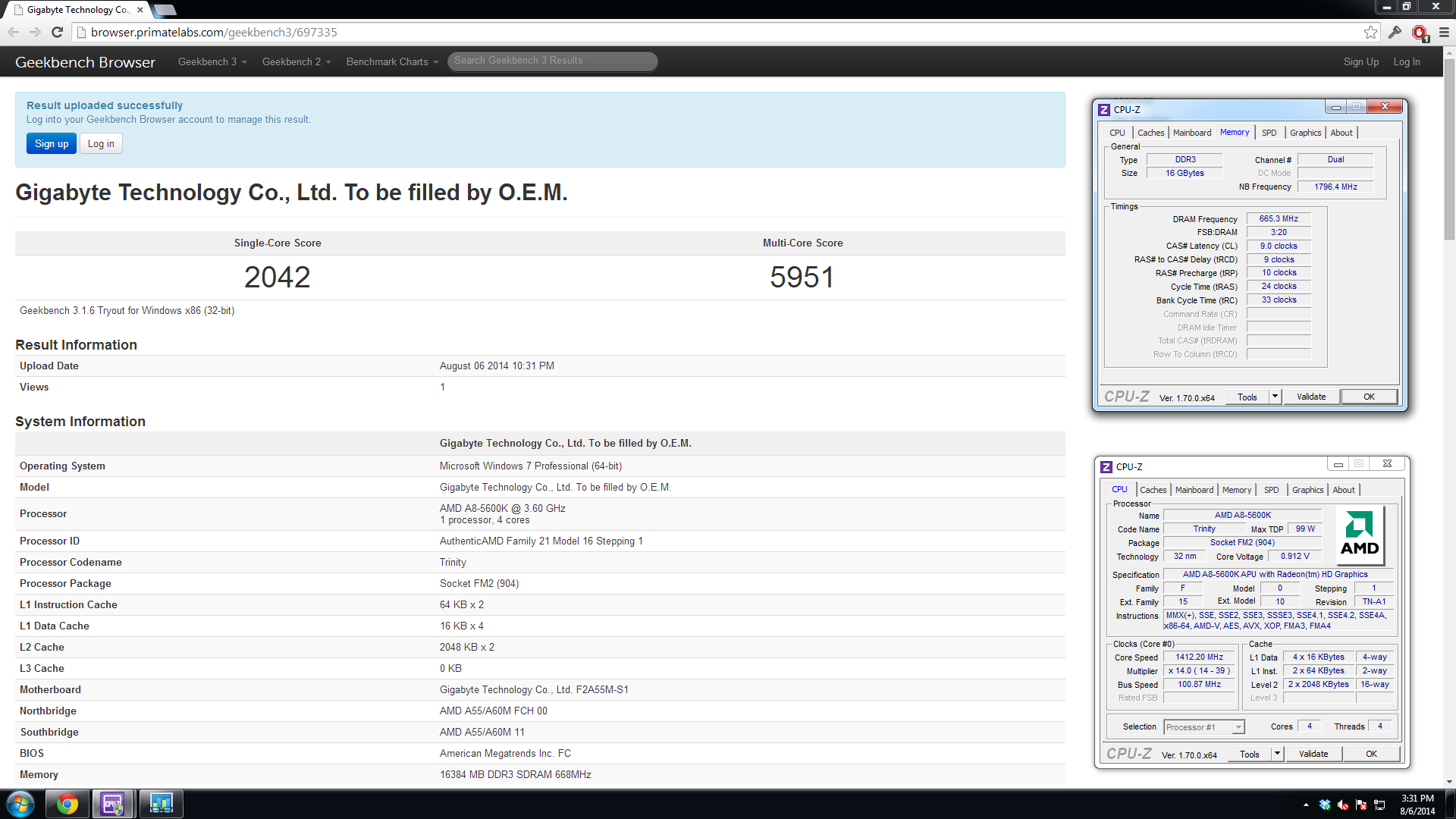Select the Graphics tab in the Memory CPU-Z window
The height and width of the screenshot is (819, 1456).
(x=1305, y=133)
